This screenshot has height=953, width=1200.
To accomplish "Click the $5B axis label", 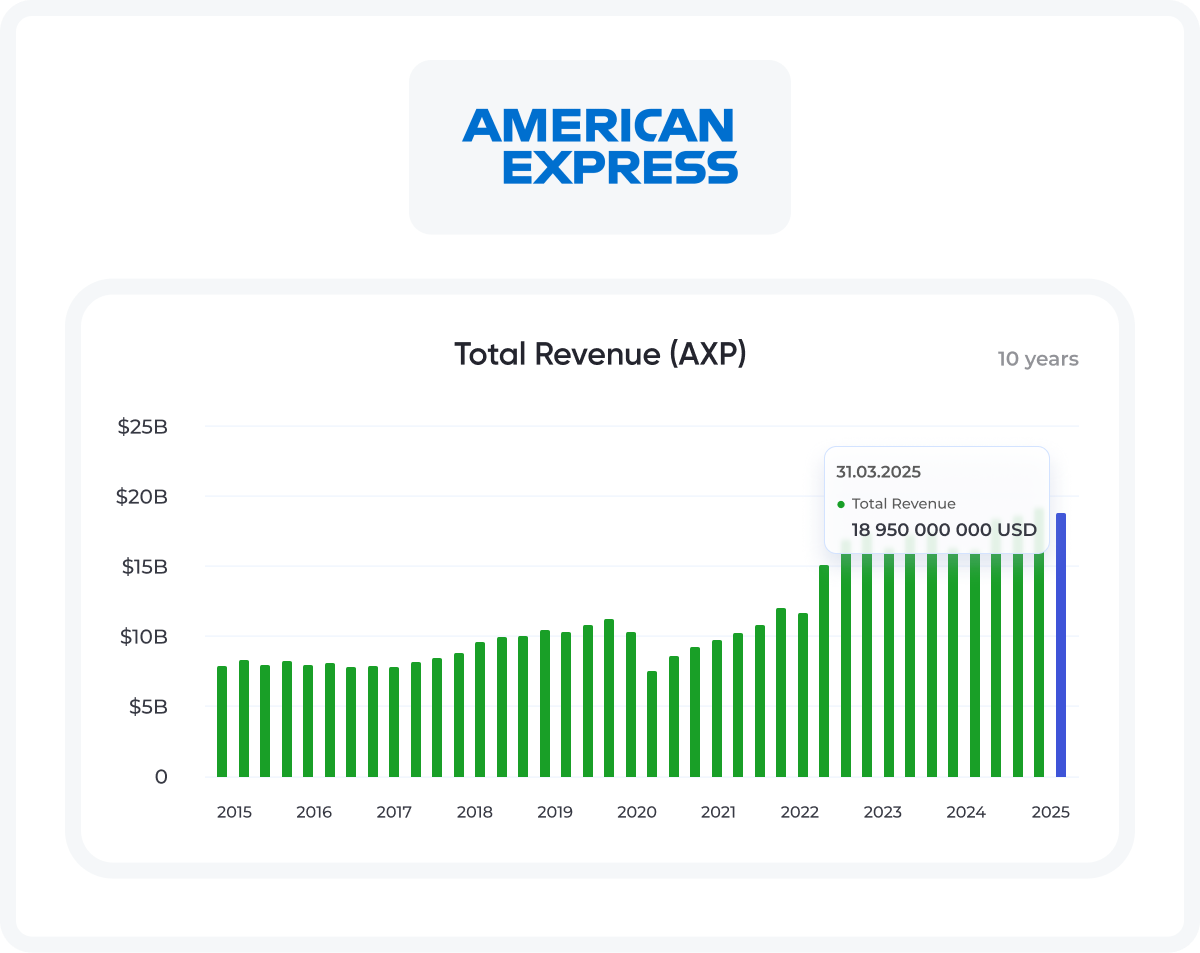I will 147,707.
